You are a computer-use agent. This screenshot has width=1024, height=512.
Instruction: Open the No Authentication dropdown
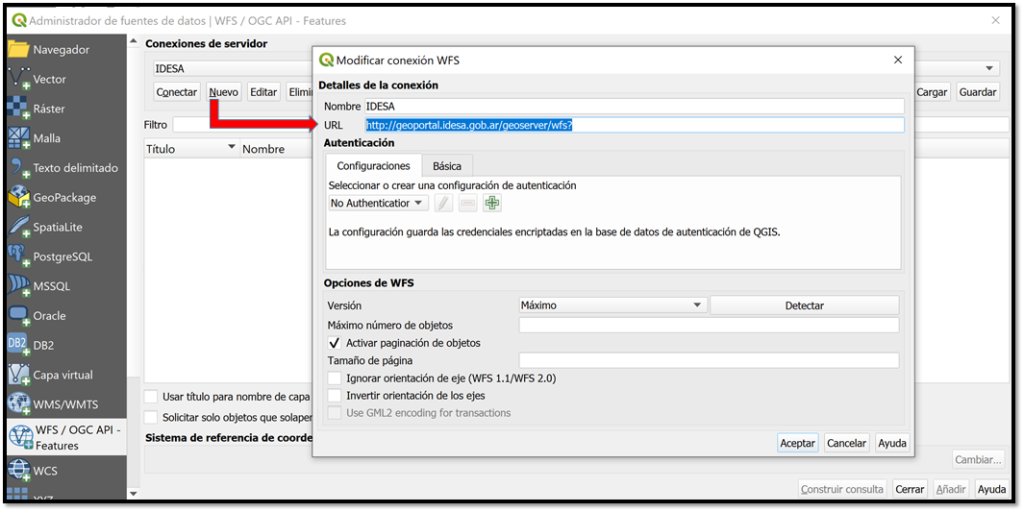point(378,203)
